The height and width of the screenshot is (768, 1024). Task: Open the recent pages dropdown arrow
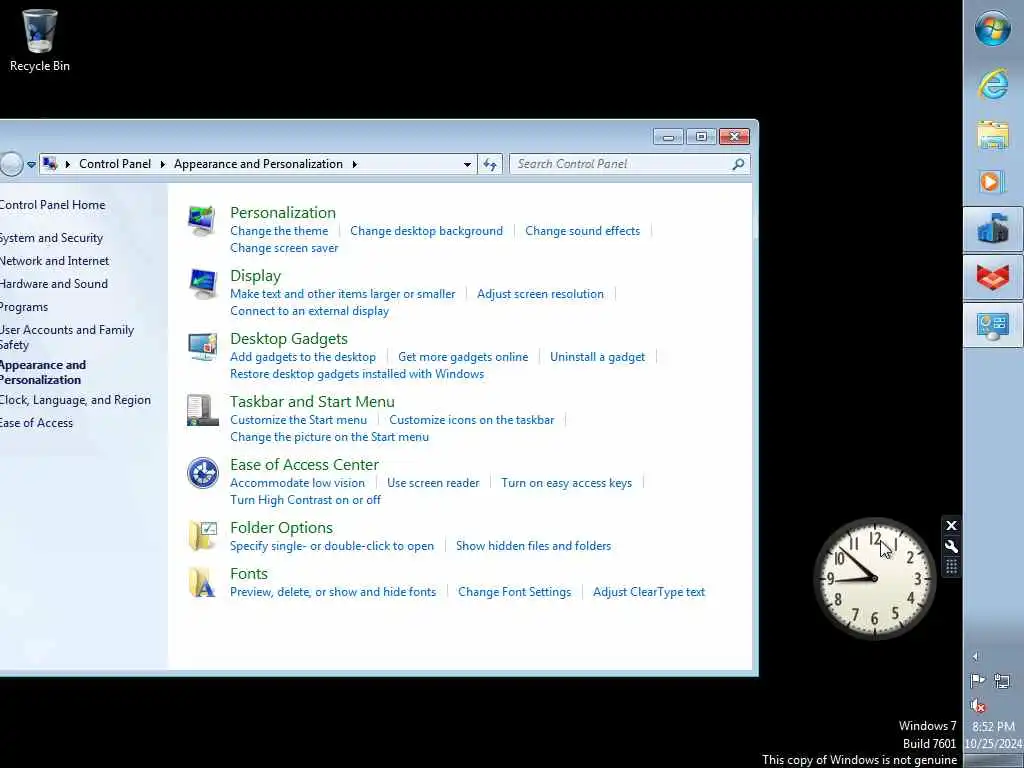pos(31,164)
